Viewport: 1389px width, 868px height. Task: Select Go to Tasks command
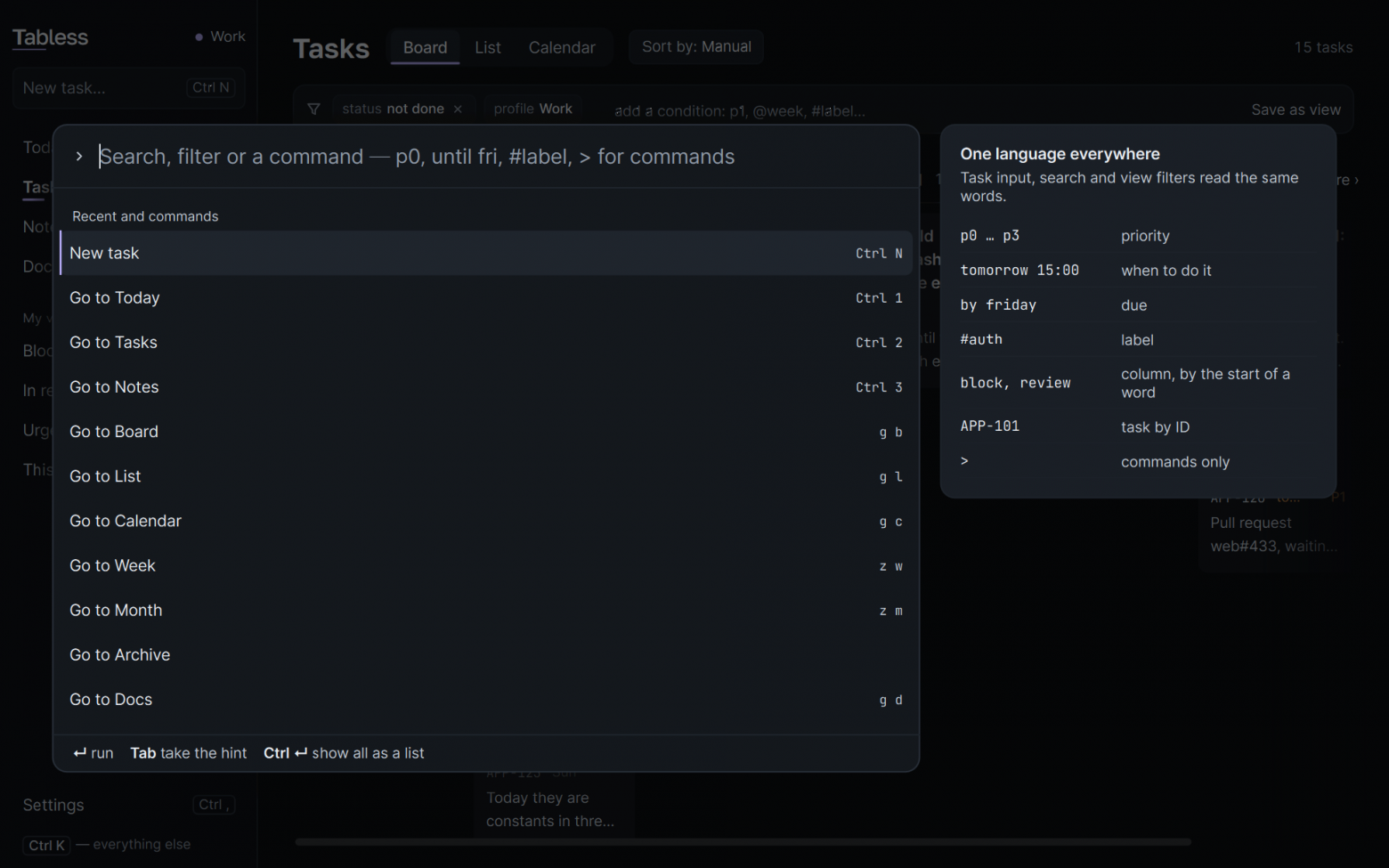486,342
